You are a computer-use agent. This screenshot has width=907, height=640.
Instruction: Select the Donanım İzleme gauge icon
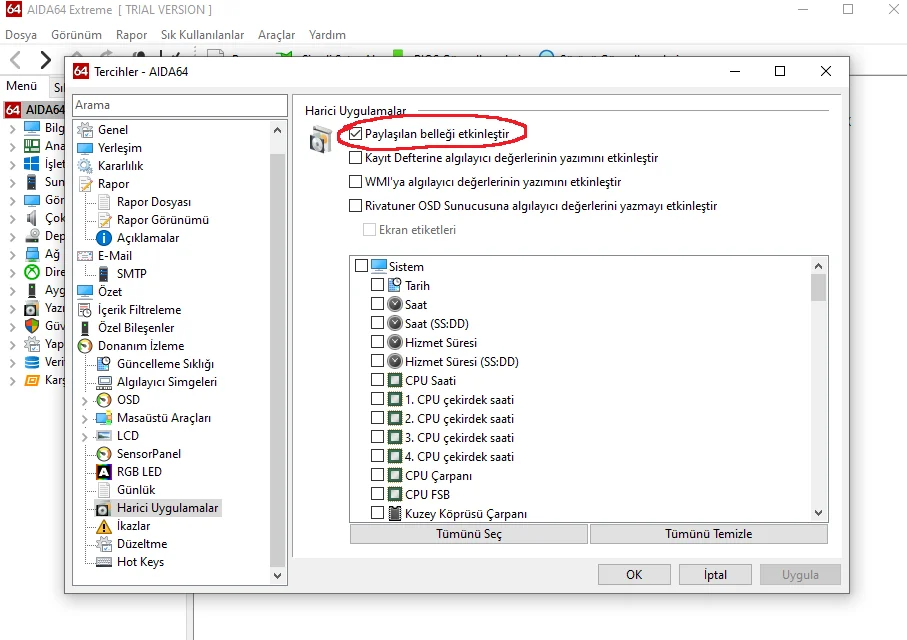(x=85, y=346)
